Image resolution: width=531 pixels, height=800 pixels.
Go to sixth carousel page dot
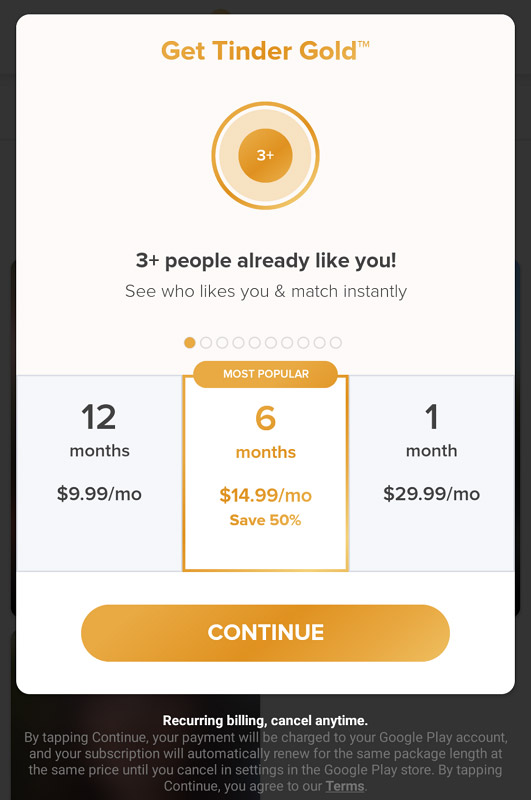(271, 342)
